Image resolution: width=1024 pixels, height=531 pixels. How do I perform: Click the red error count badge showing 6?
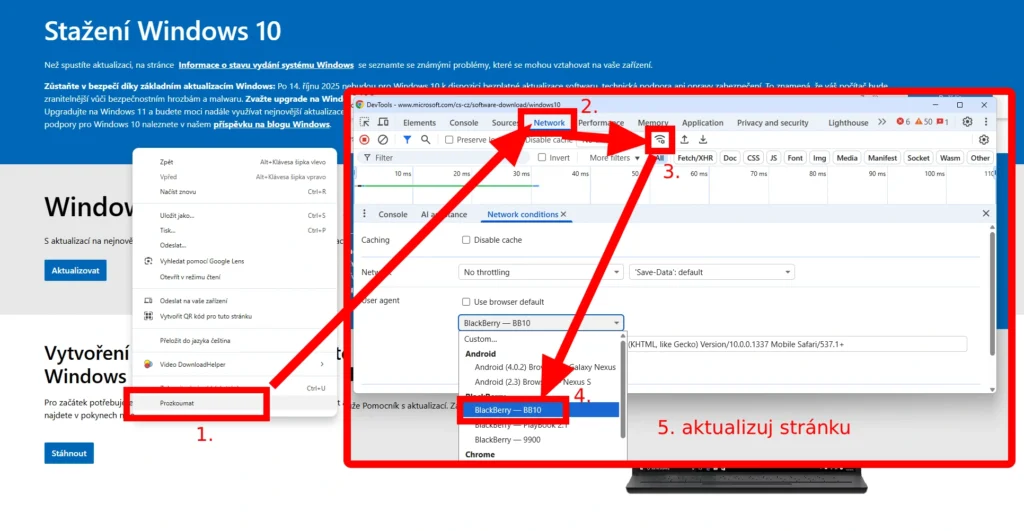click(903, 121)
